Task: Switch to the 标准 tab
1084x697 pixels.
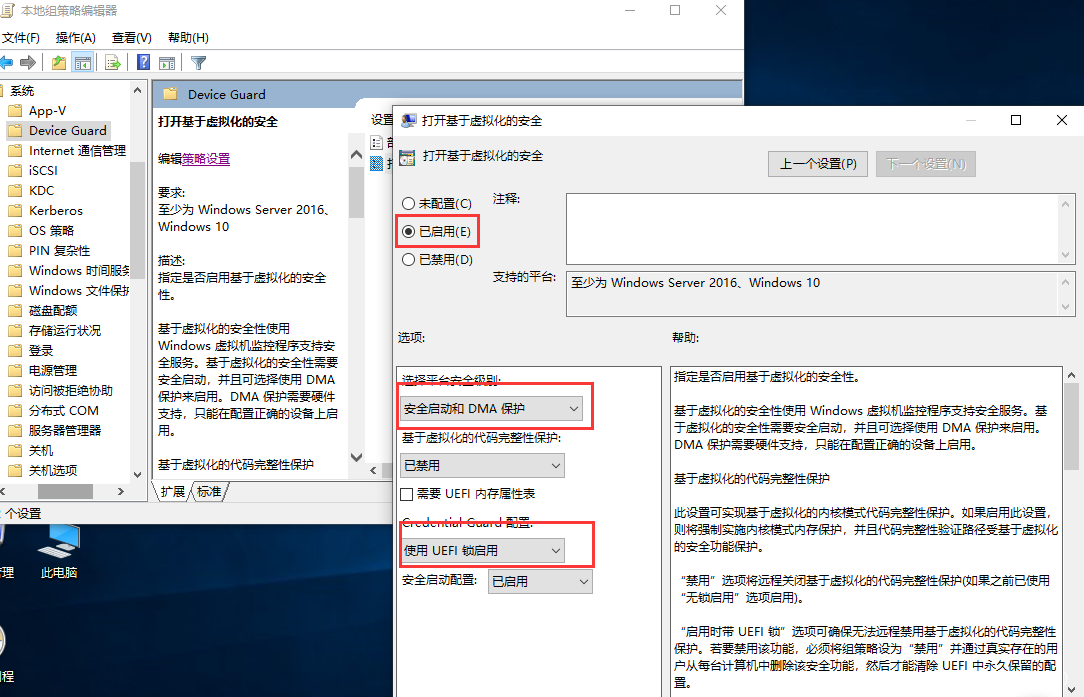Action: click(209, 492)
